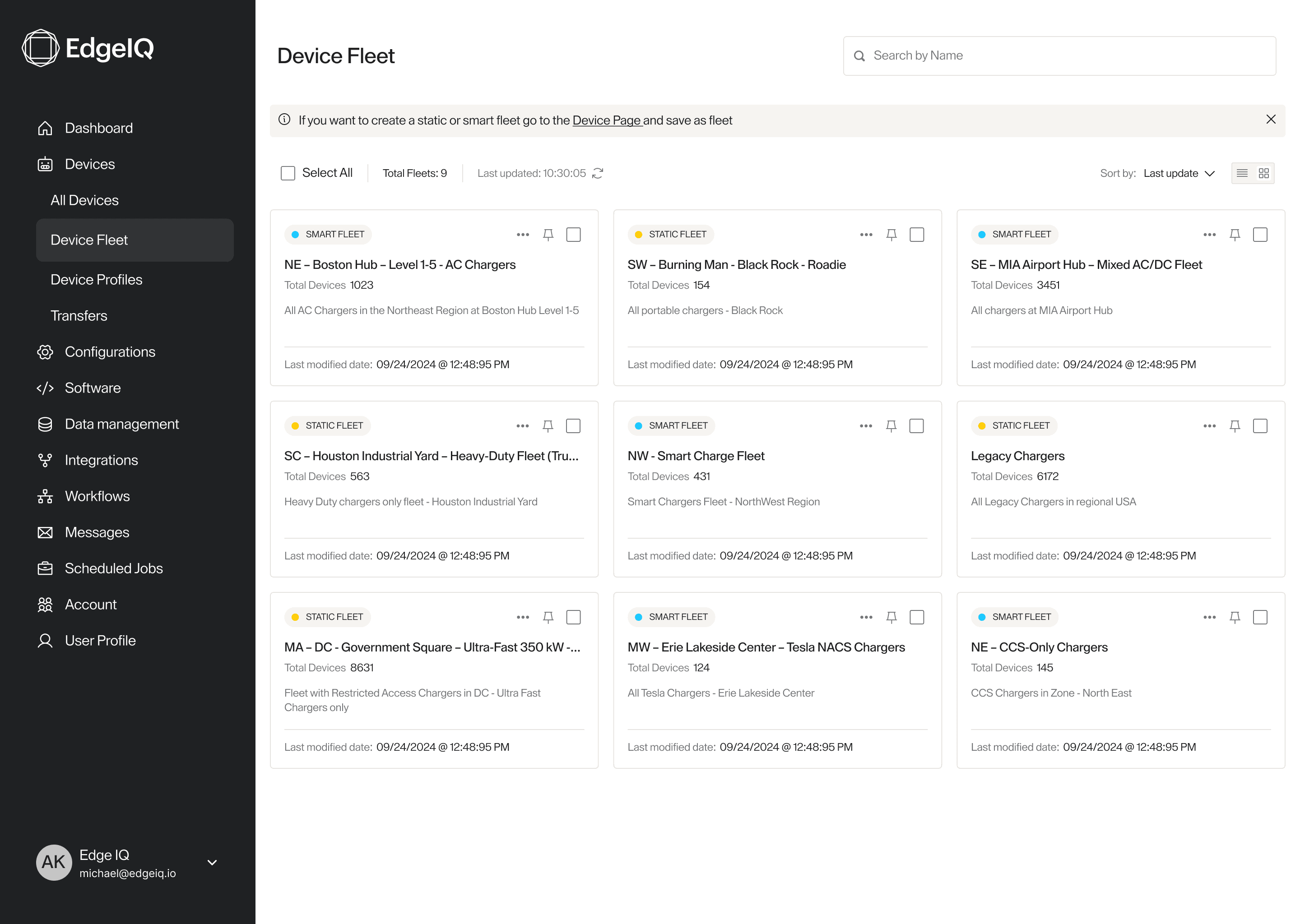Expand the Edge IQ account menu chevron
Image resolution: width=1300 pixels, height=924 pixels.
click(x=212, y=862)
